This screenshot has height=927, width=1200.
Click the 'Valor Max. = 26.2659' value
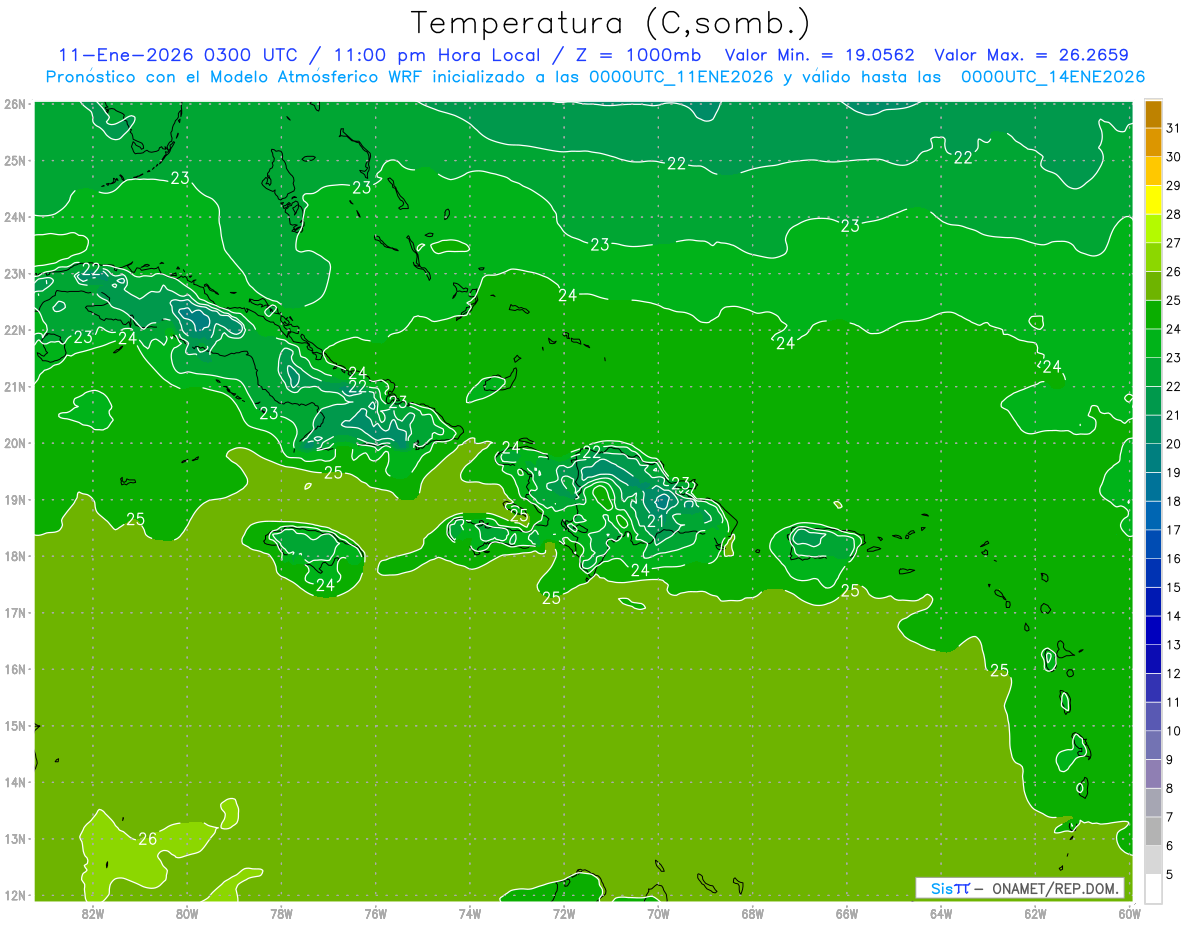(x=1031, y=55)
